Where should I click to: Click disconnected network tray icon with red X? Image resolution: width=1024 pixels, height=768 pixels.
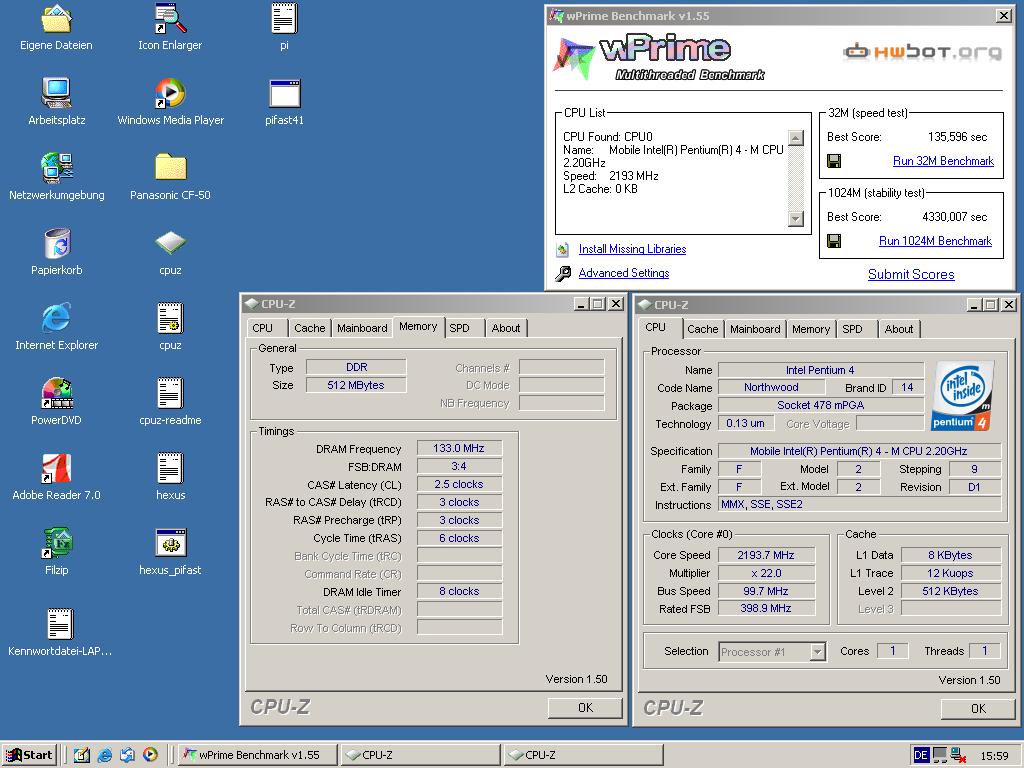[x=959, y=756]
